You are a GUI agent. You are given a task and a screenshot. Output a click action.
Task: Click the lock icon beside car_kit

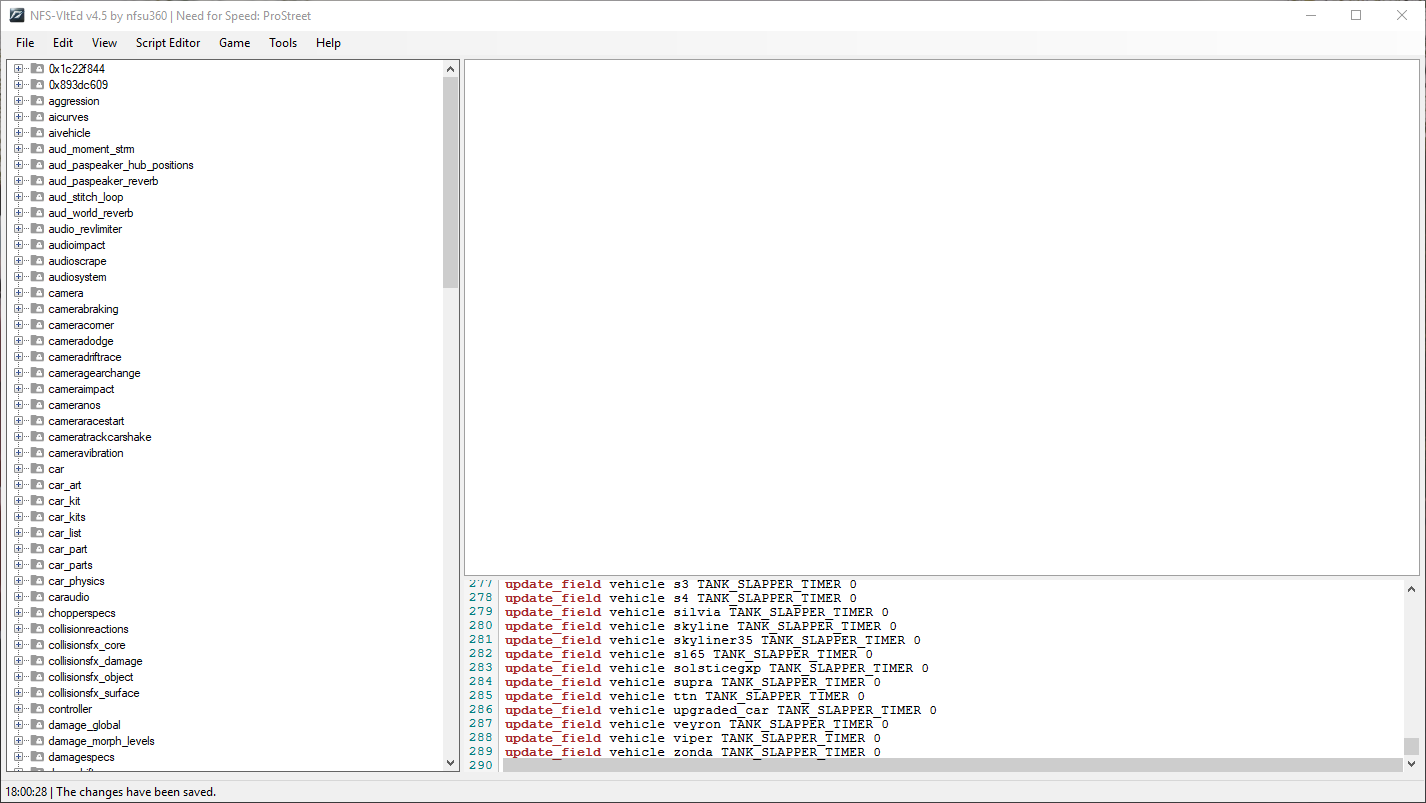tap(38, 501)
